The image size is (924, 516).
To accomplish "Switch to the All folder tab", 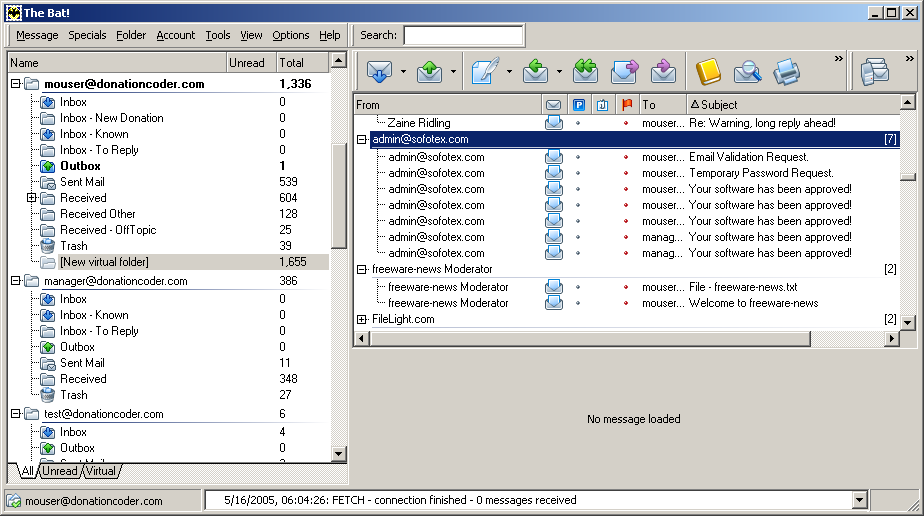I will pos(27,471).
